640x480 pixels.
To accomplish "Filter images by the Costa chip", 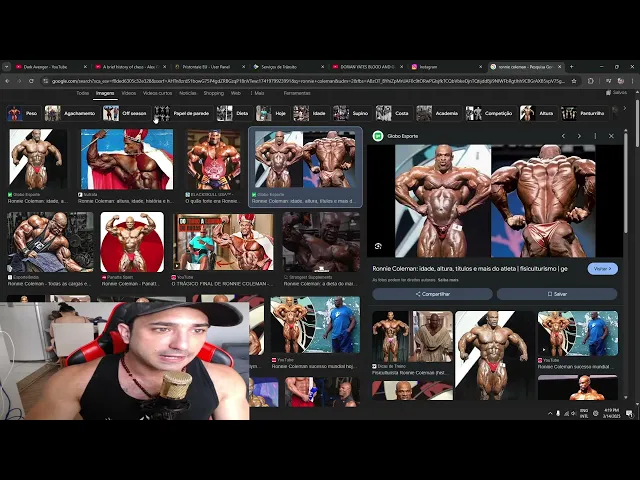I will [393, 113].
